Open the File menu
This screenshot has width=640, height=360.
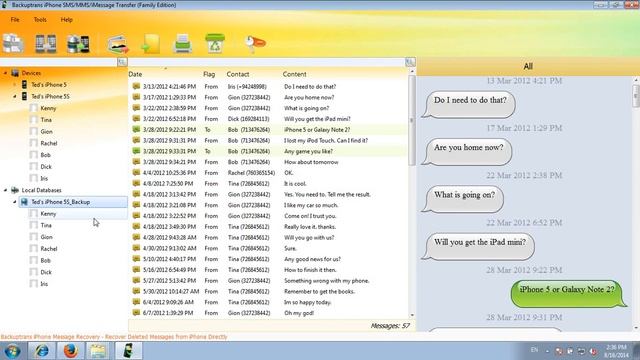pyautogui.click(x=15, y=20)
